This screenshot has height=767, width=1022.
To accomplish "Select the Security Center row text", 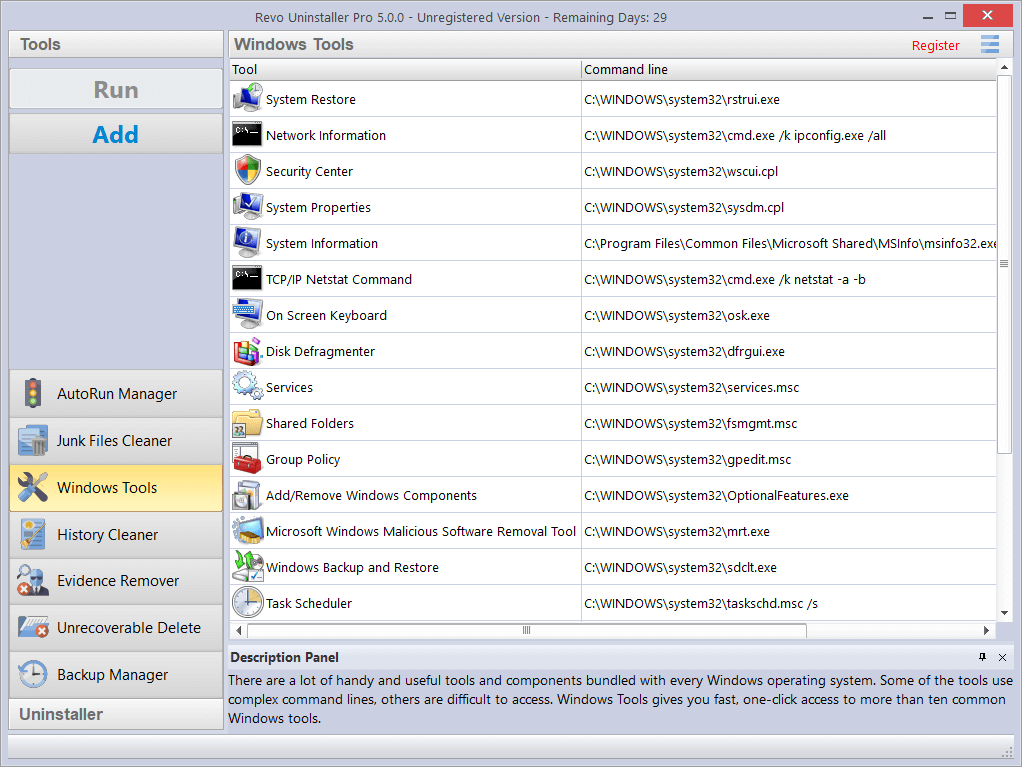I will [310, 171].
